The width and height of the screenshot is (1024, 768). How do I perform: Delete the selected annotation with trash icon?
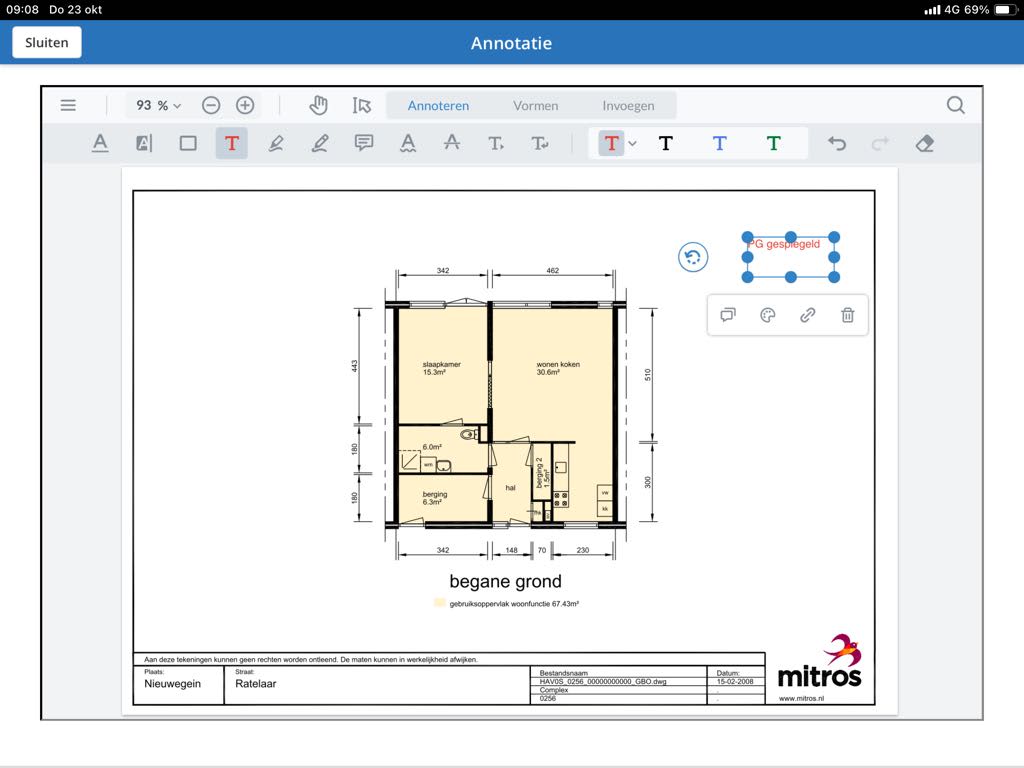[x=848, y=315]
